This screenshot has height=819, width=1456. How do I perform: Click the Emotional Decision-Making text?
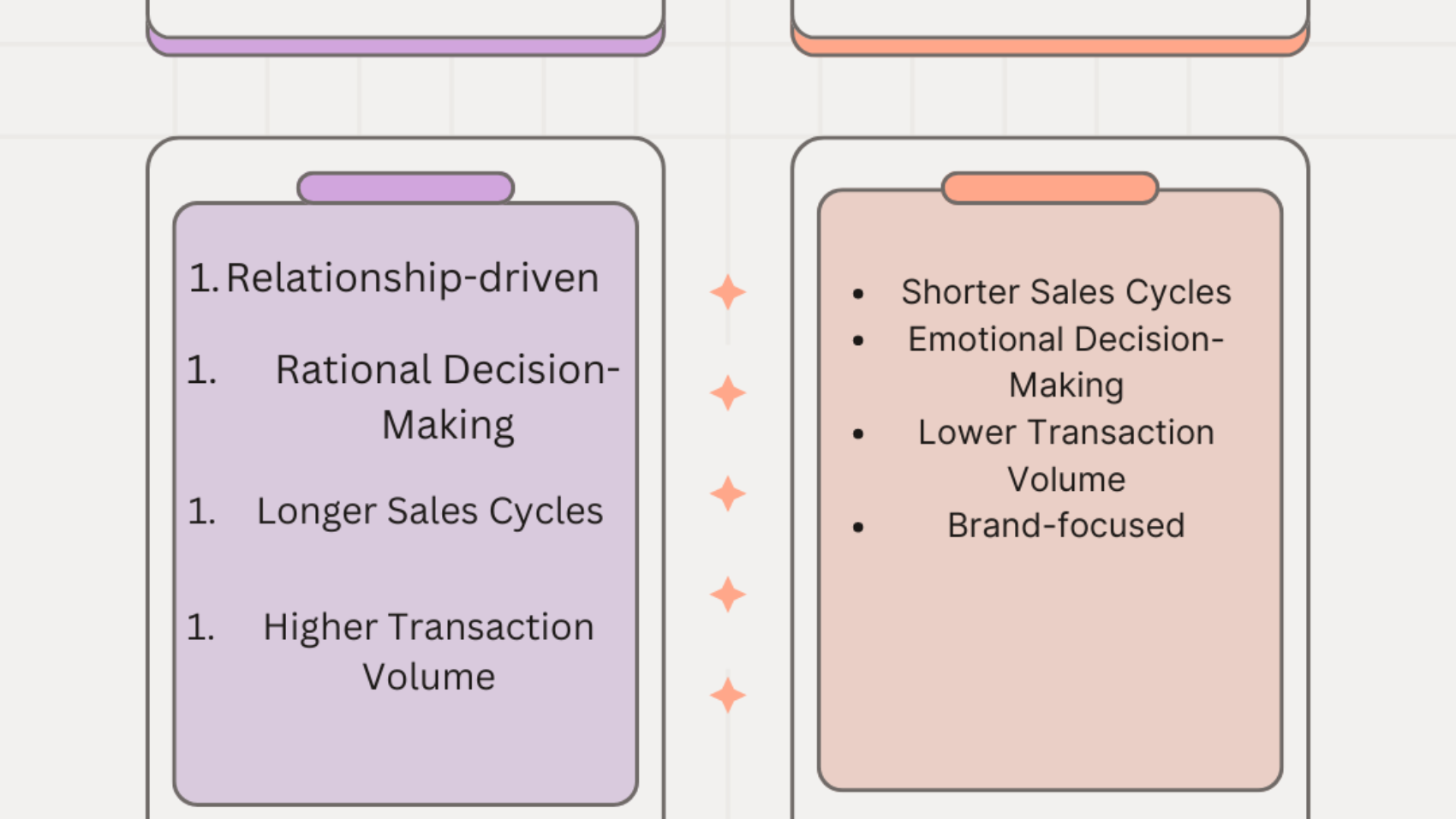pyautogui.click(x=1065, y=362)
